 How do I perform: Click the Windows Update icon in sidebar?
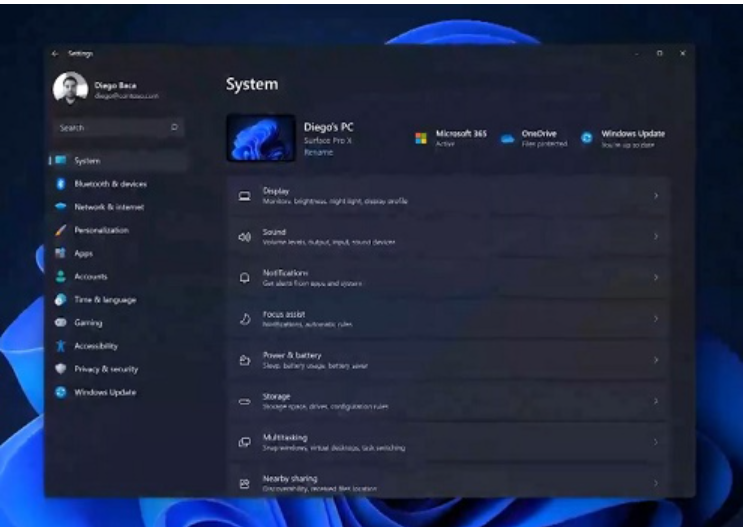point(61,392)
